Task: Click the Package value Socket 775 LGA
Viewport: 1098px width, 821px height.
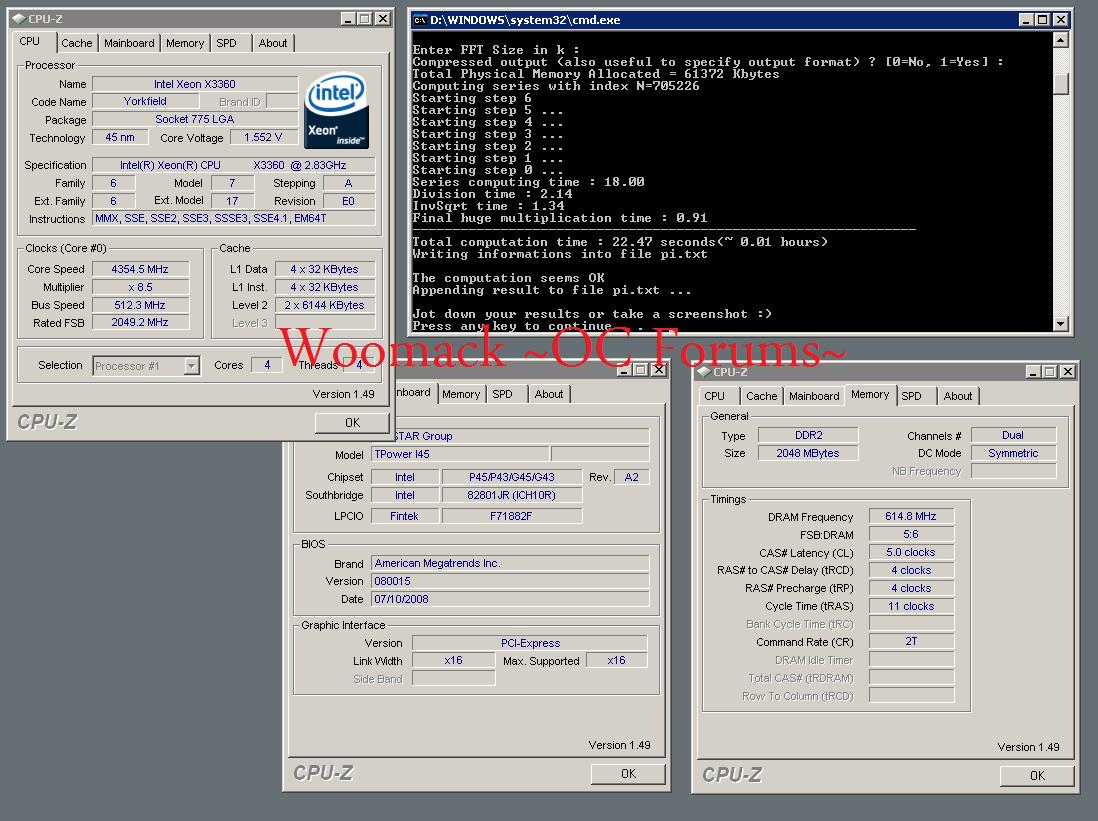Action: coord(195,119)
